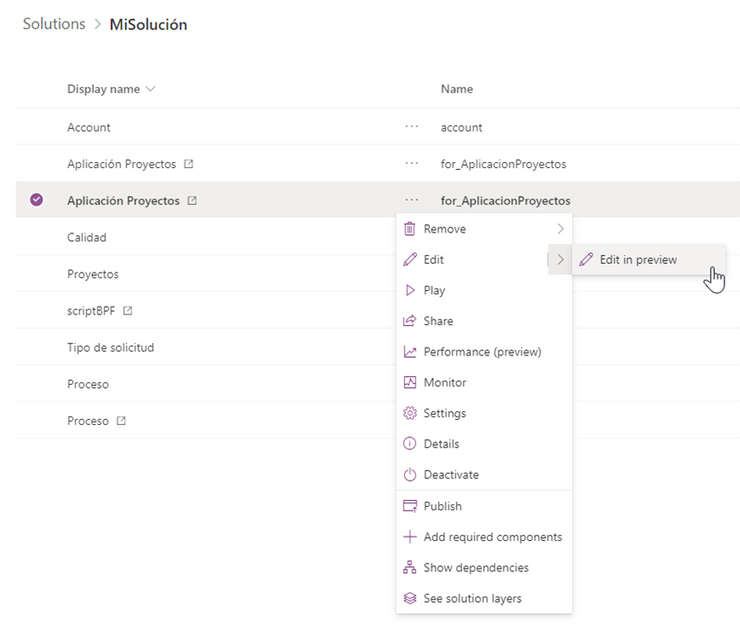Click more options dots on selected row
This screenshot has height=628, width=740.
tap(412, 200)
